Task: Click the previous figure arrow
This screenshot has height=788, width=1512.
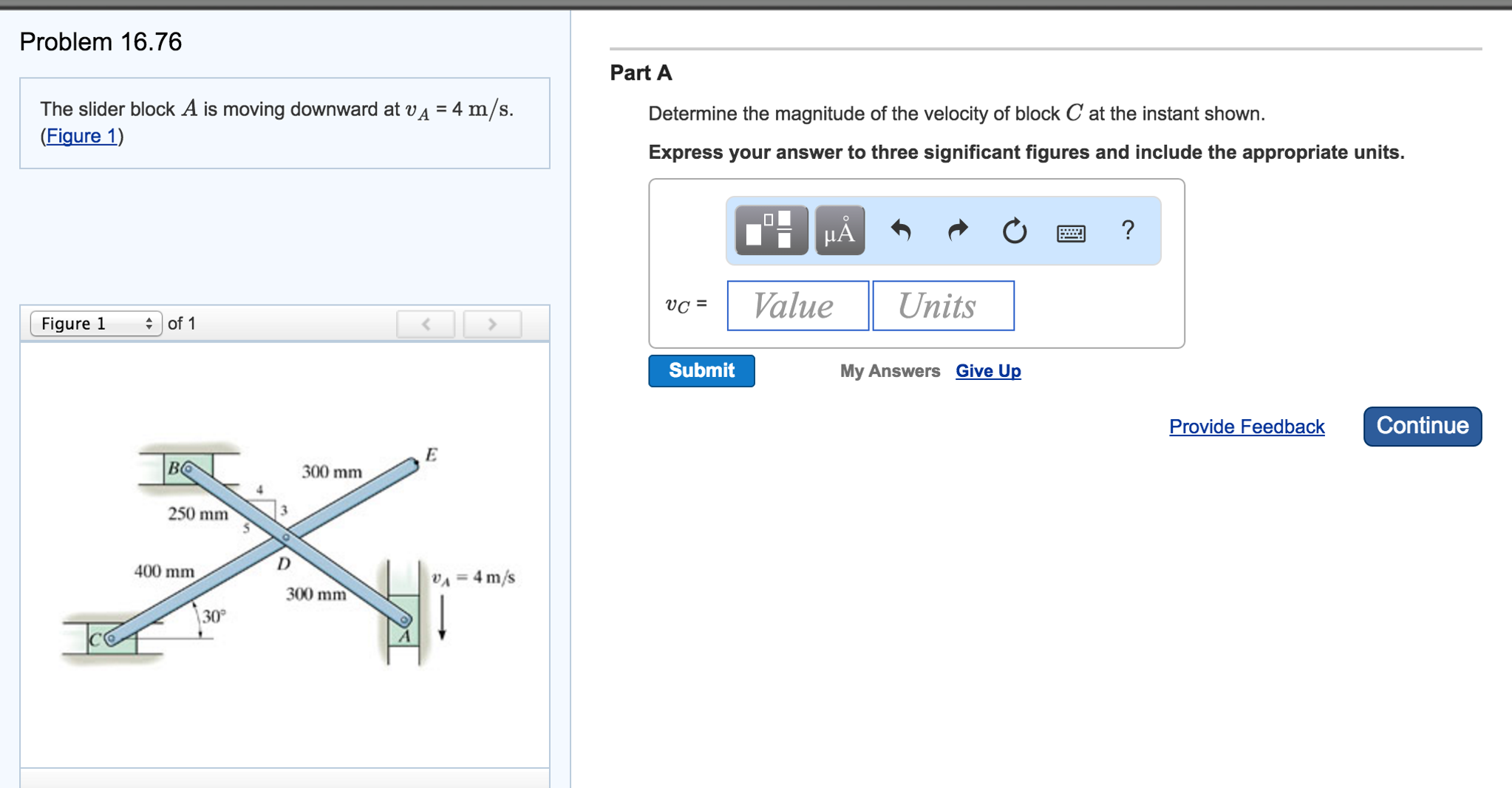Action: pos(426,323)
